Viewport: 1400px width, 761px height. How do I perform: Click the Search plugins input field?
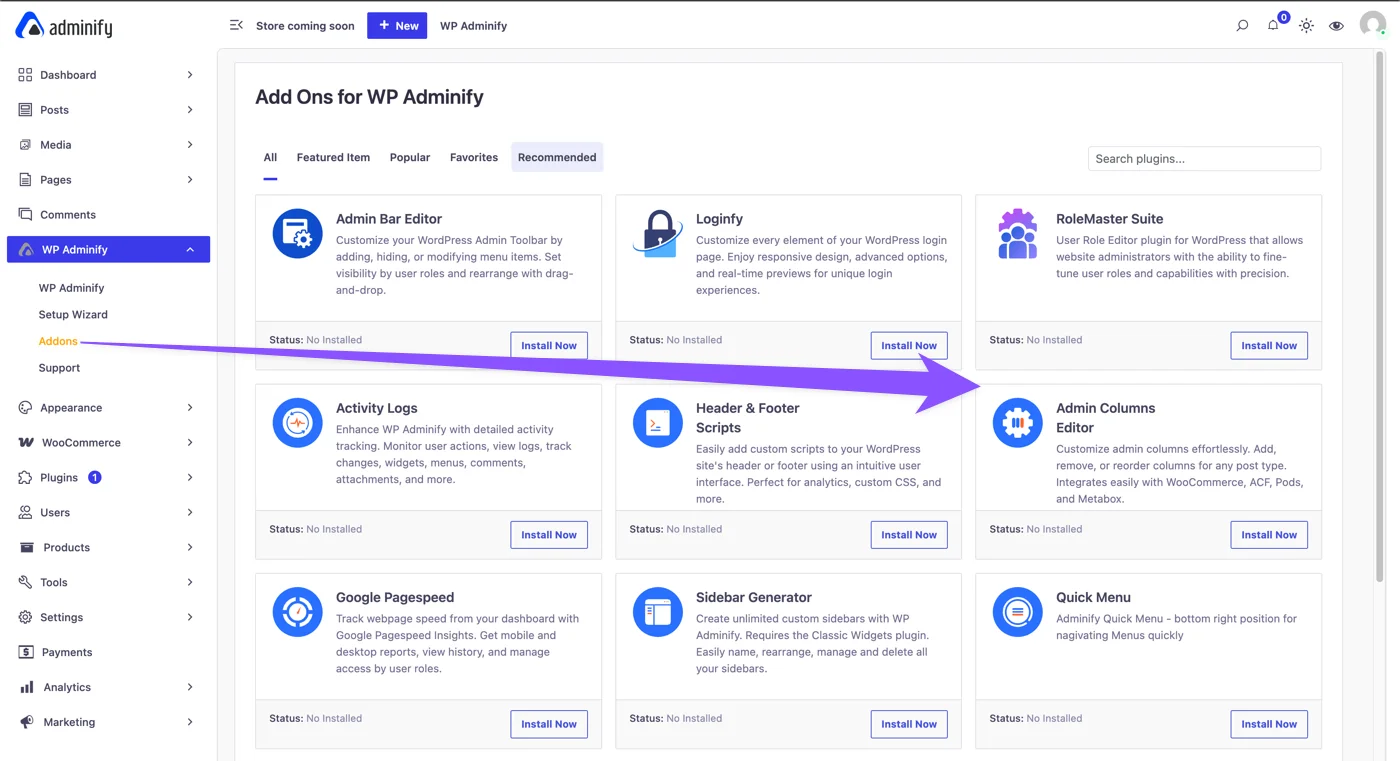tap(1203, 158)
